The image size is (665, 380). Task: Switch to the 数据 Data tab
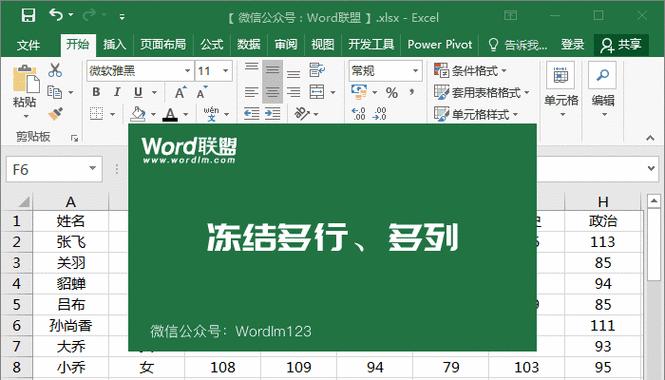pos(249,45)
